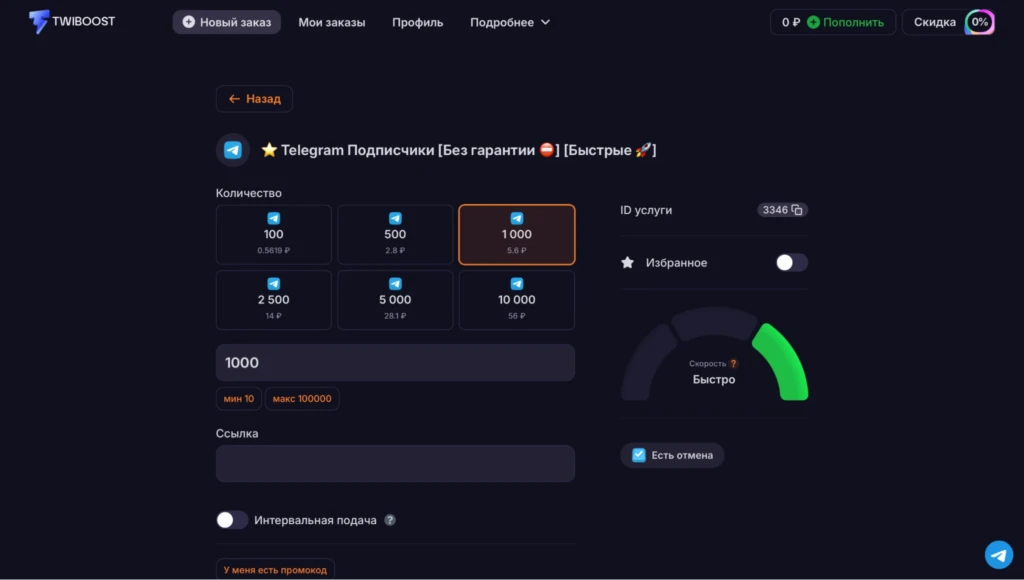
Task: Toggle the Избранное favorite switch
Action: click(792, 263)
